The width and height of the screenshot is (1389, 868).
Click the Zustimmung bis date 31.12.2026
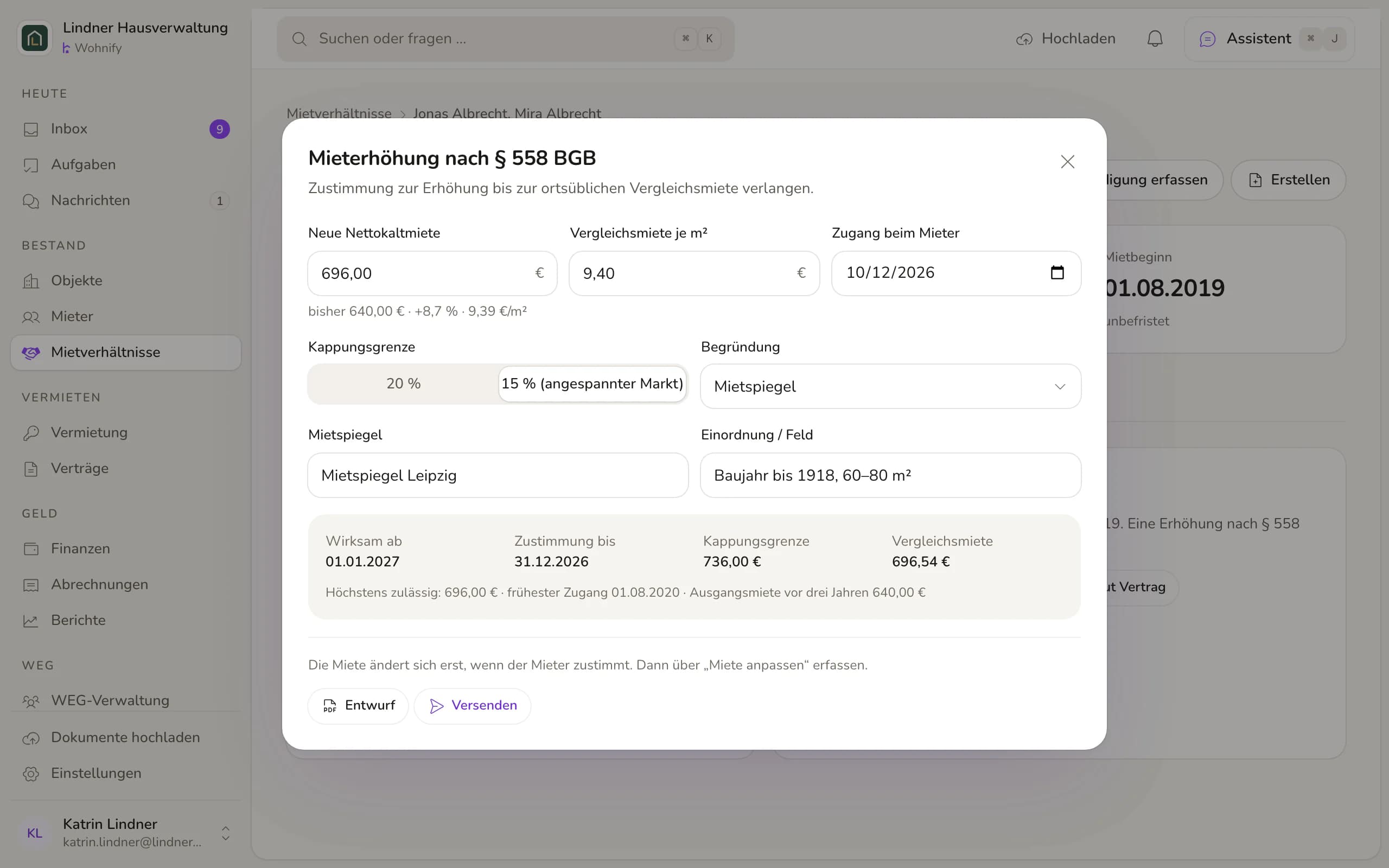[551, 561]
